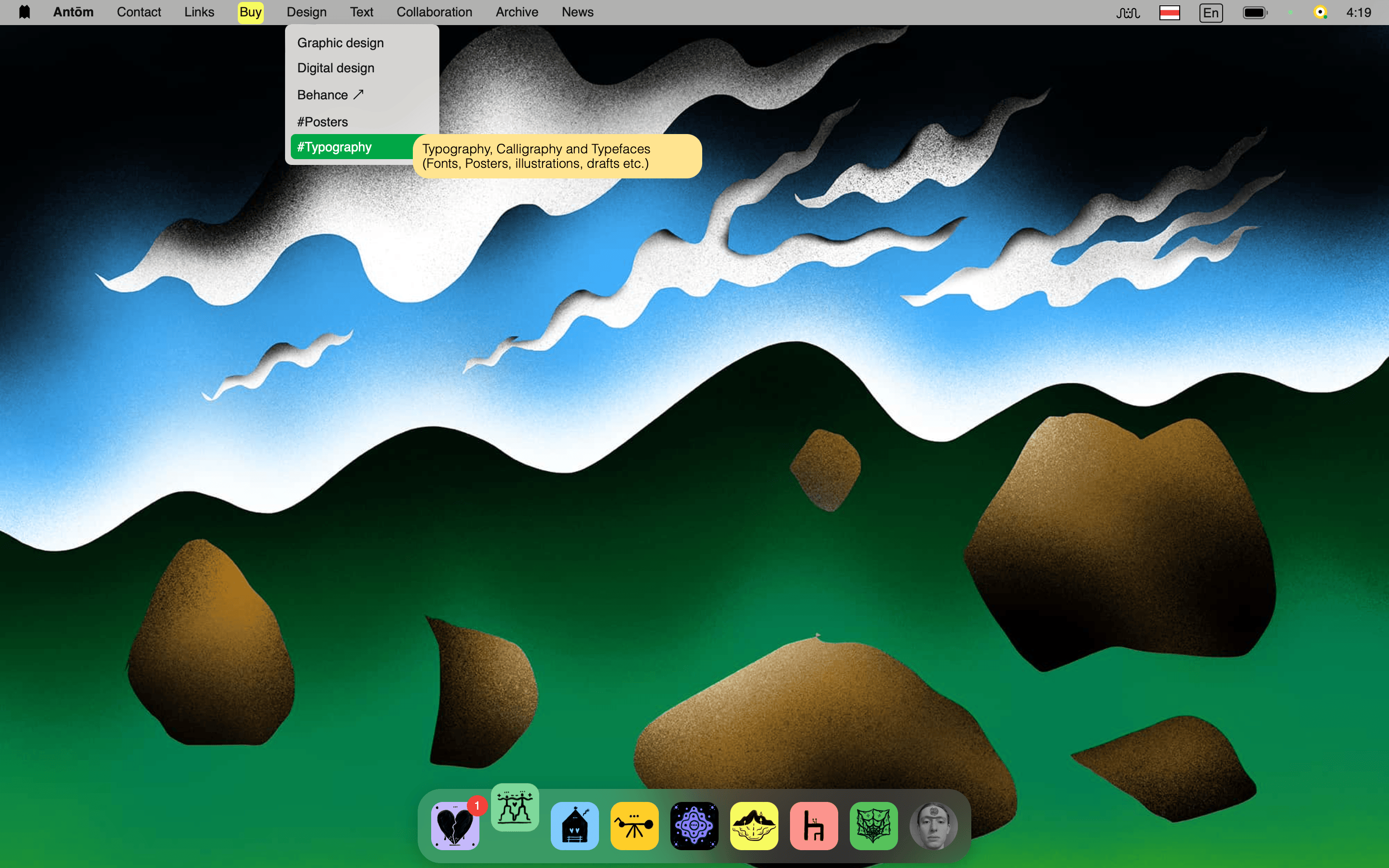Open the green spiderweb dock icon
This screenshot has height=868, width=1389.
(x=873, y=826)
